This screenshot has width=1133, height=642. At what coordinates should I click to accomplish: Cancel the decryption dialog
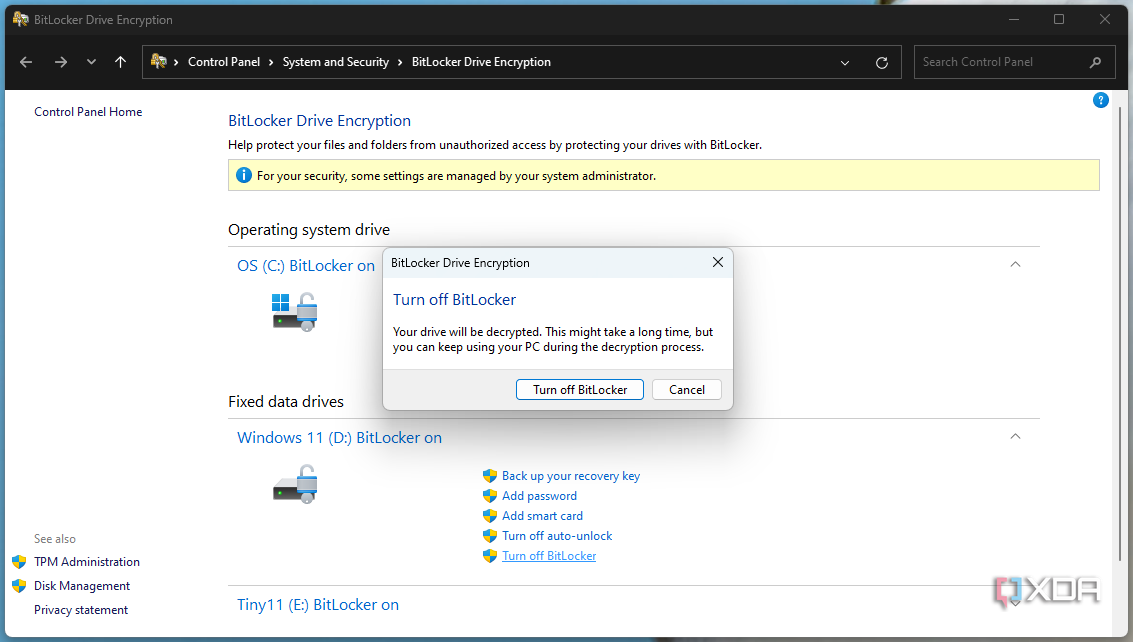[x=686, y=390]
